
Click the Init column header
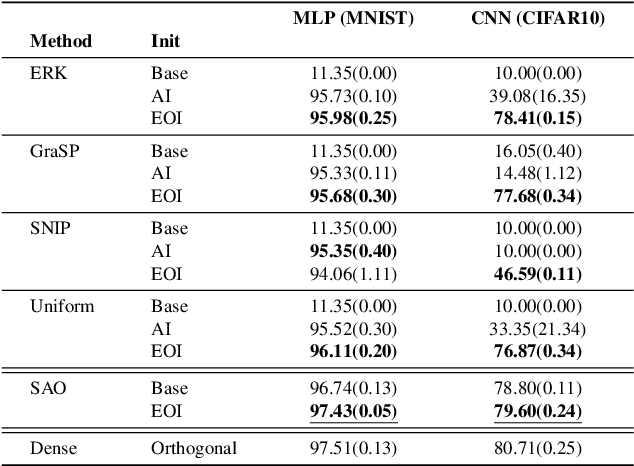pyautogui.click(x=165, y=42)
